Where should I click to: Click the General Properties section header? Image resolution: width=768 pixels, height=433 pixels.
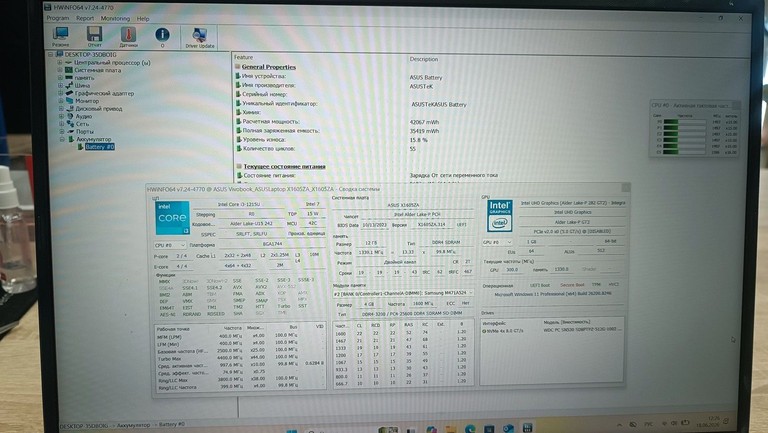click(269, 67)
